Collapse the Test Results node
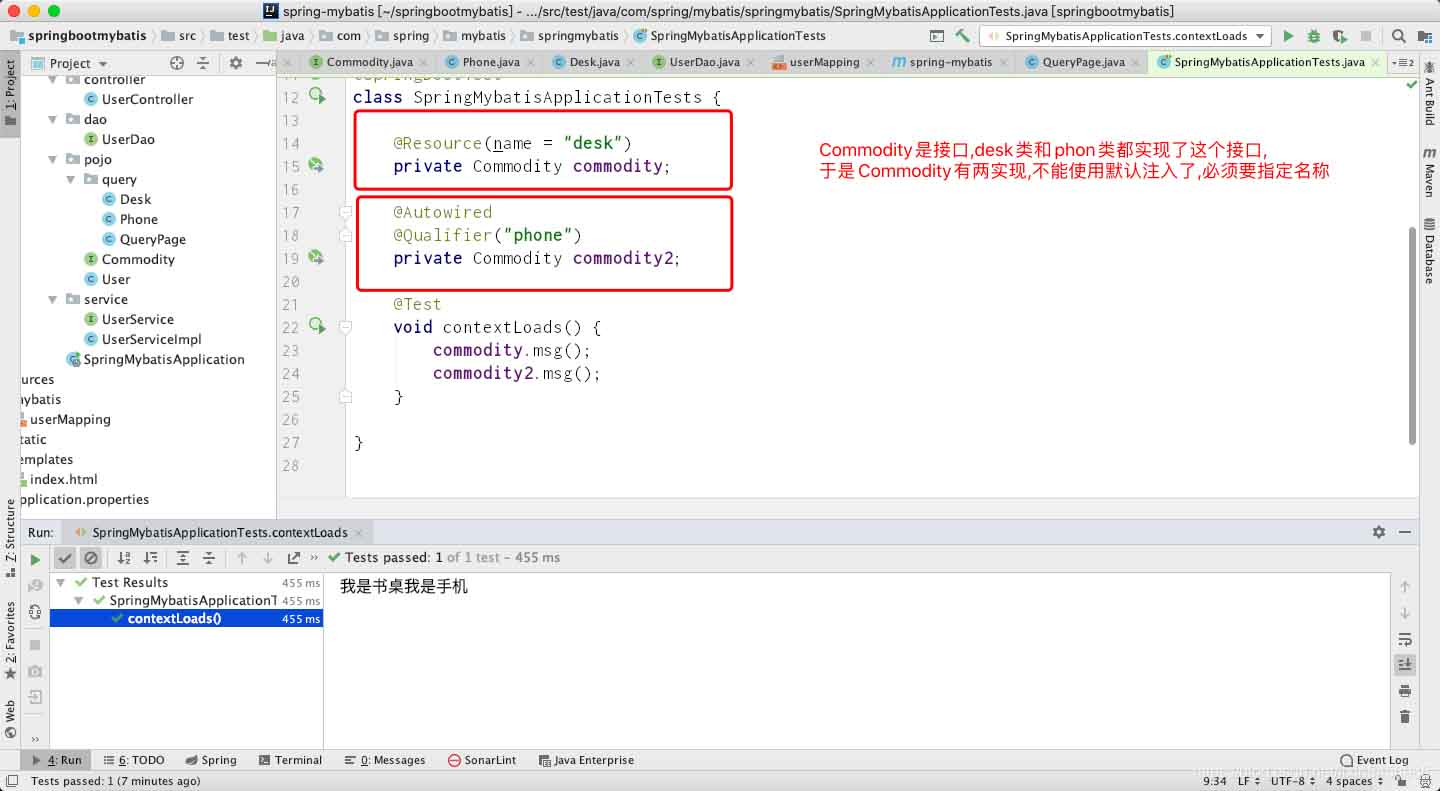The height and width of the screenshot is (791, 1440). 62,582
